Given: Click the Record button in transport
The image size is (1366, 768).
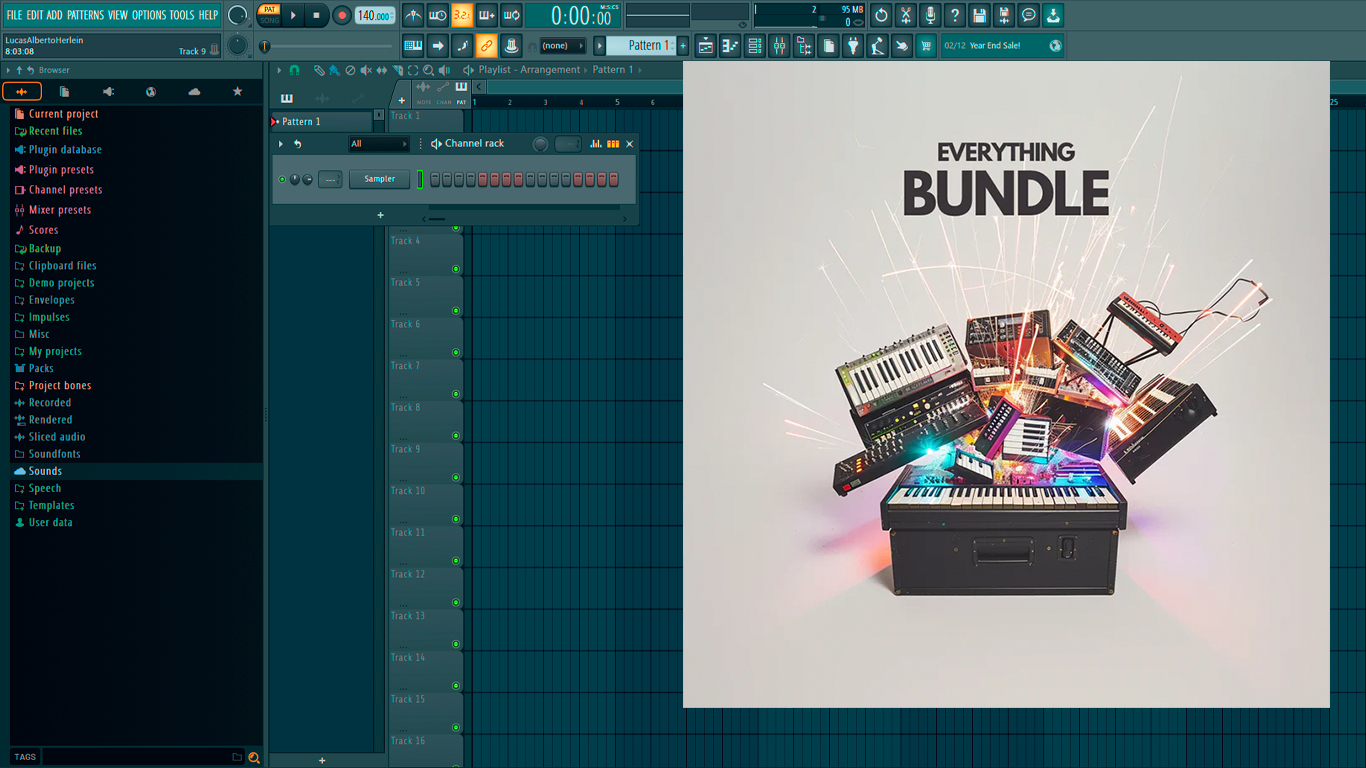Looking at the screenshot, I should [x=341, y=15].
